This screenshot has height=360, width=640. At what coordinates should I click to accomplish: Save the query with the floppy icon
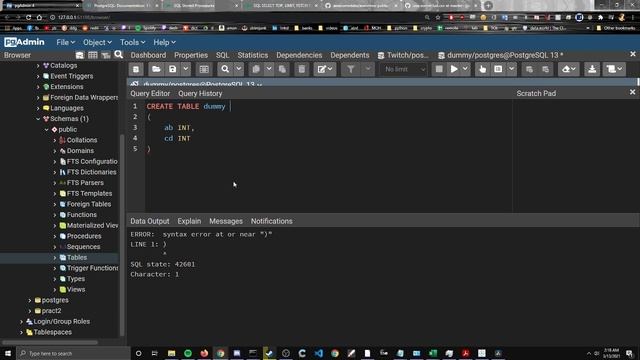173,69
